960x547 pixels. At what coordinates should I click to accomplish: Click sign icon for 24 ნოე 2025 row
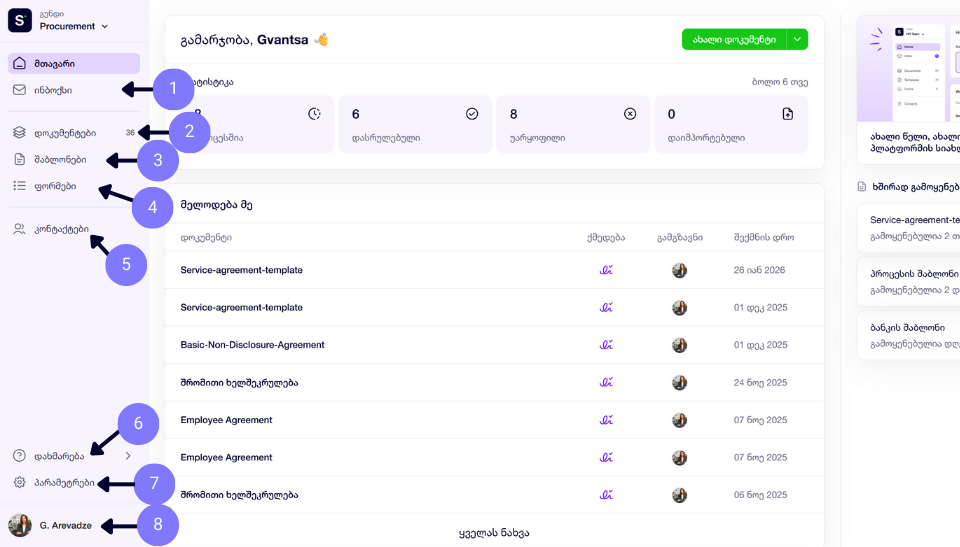coord(606,383)
